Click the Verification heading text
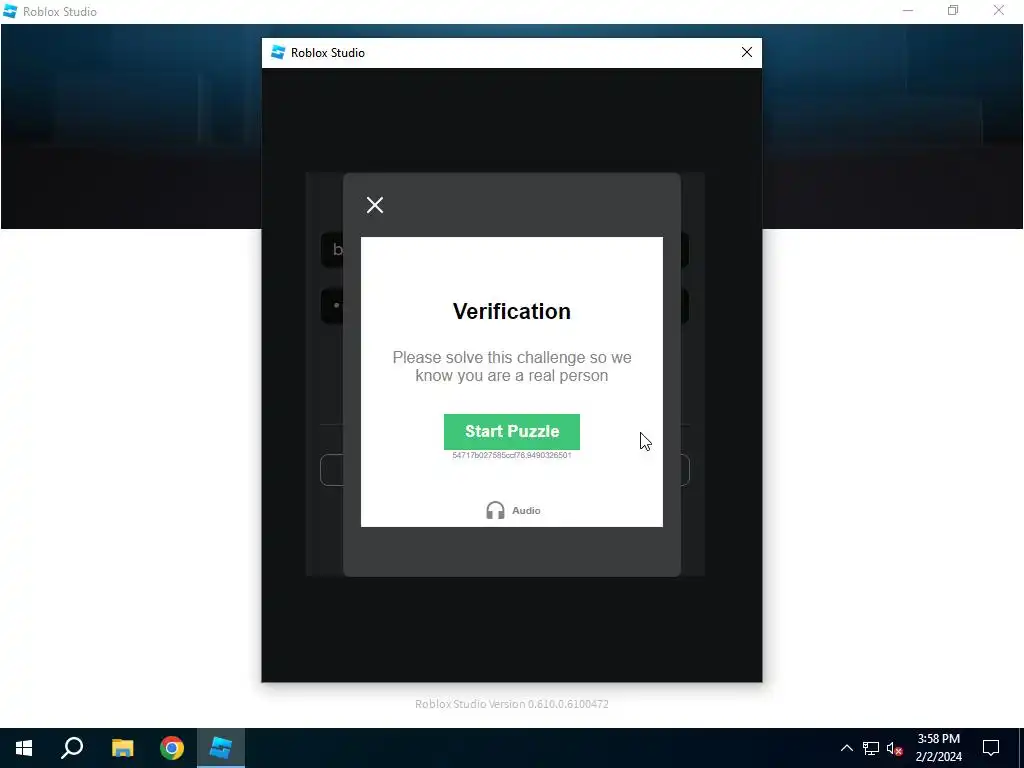Viewport: 1024px width, 768px height. pyautogui.click(x=511, y=312)
